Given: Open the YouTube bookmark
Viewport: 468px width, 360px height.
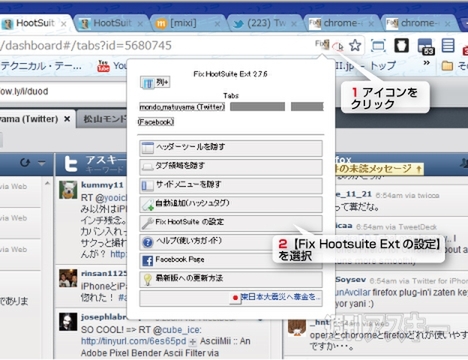Looking at the screenshot, I should tap(112, 66).
